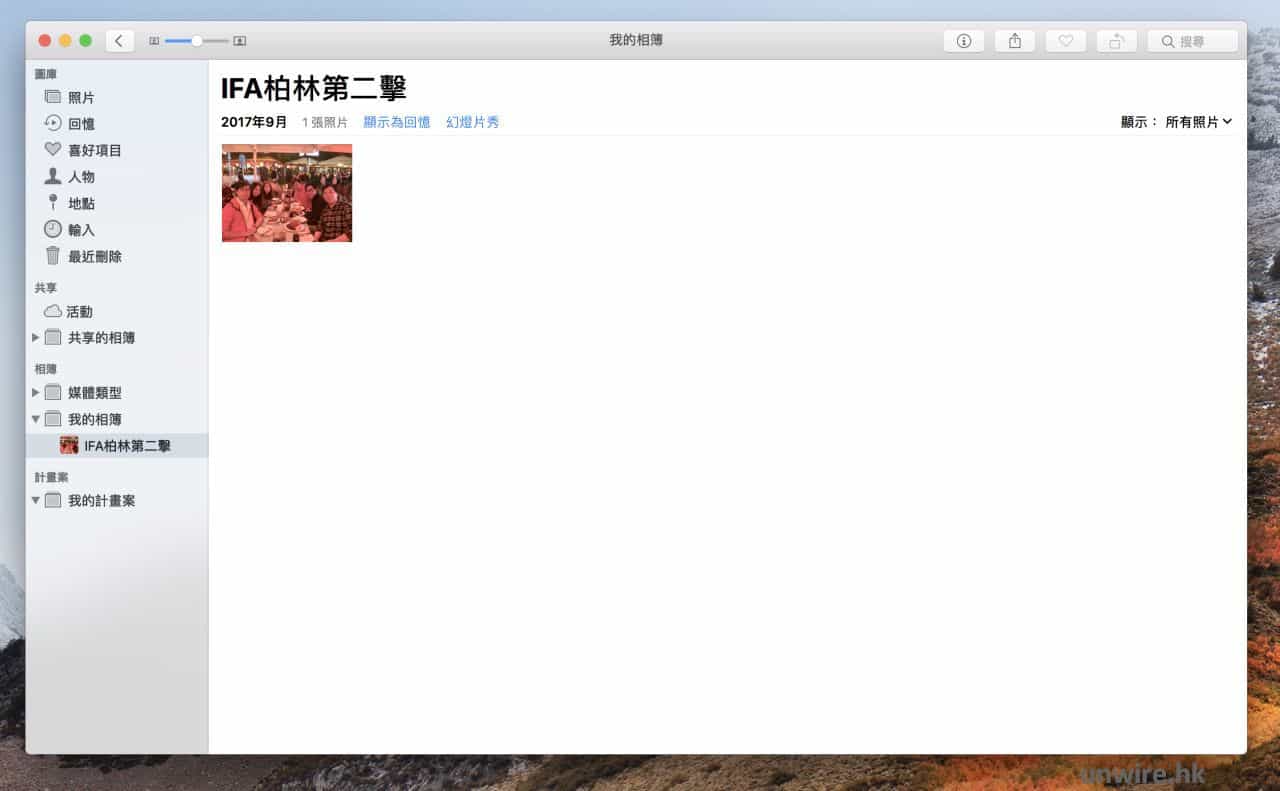The image size is (1280, 791).
Task: Open 地點 (Places) in the sidebar
Action: 81,203
